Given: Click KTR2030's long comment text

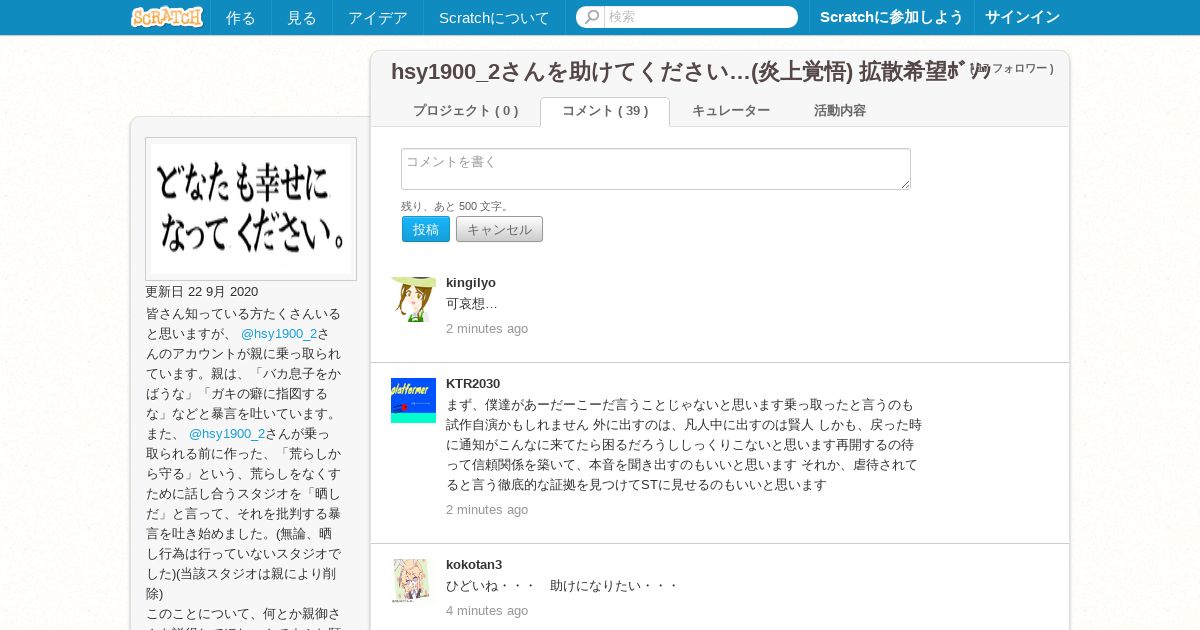Looking at the screenshot, I should coord(684,445).
